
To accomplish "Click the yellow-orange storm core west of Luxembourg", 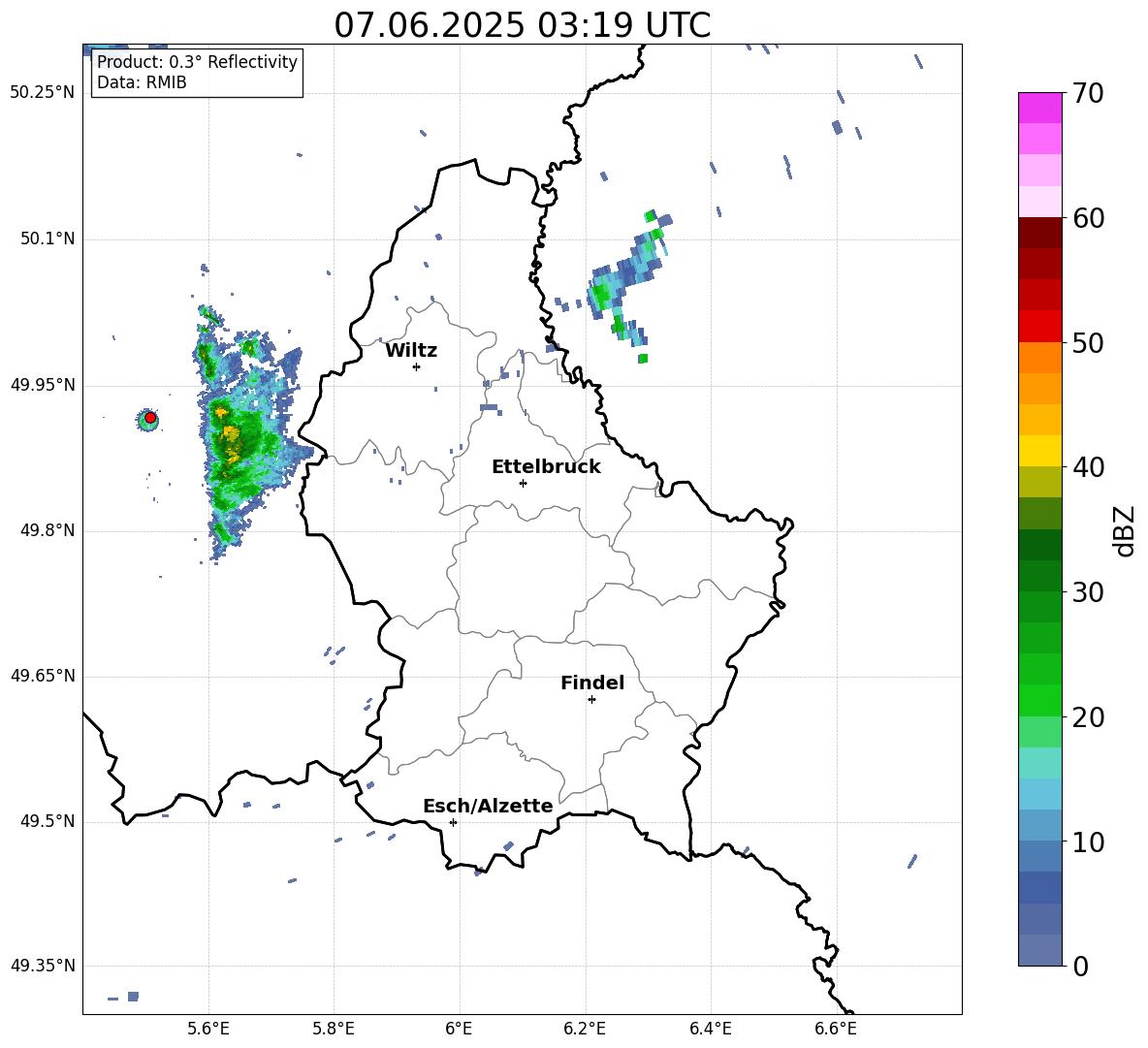I will click(232, 434).
